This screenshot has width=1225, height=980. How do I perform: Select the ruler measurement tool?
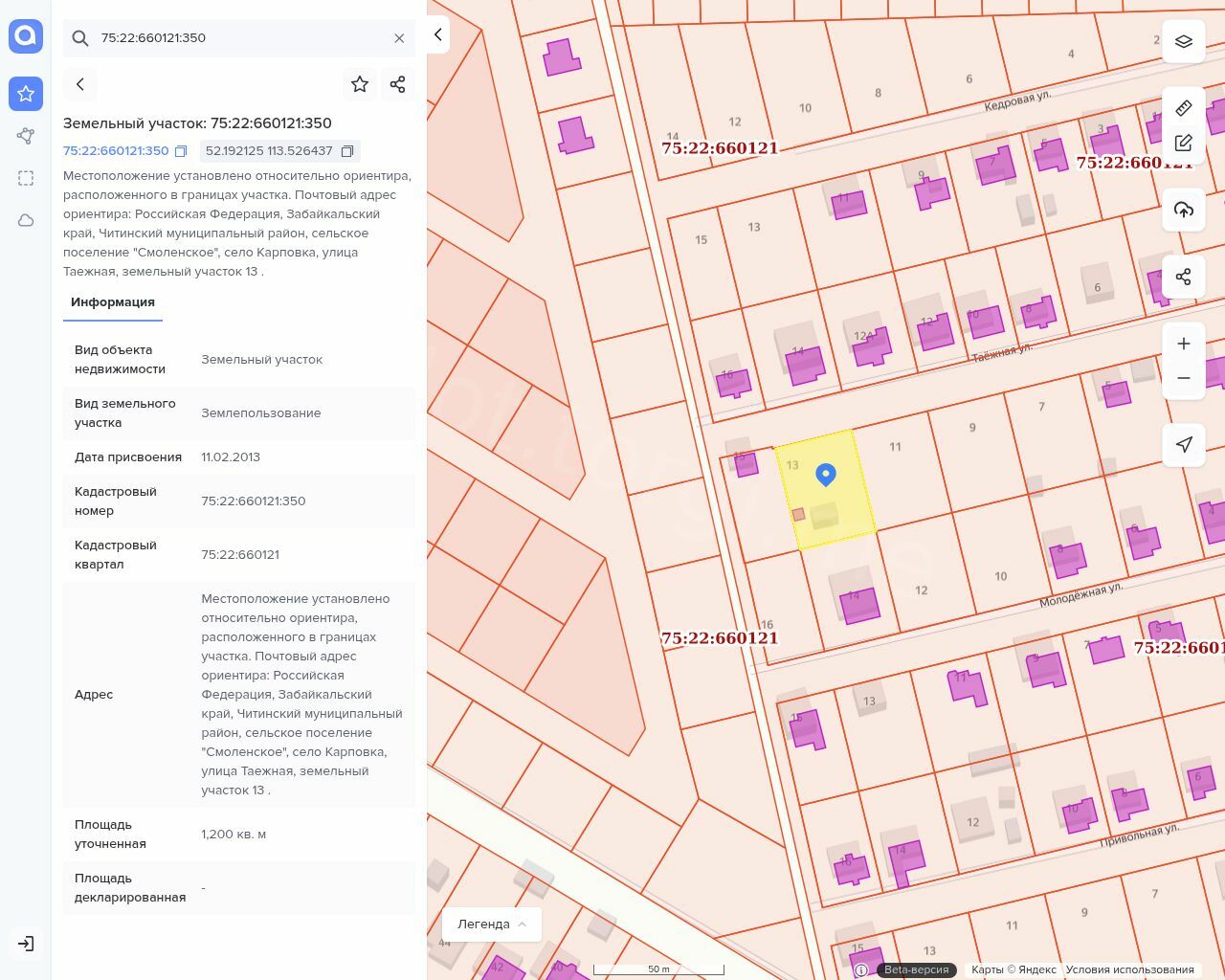tap(1184, 107)
